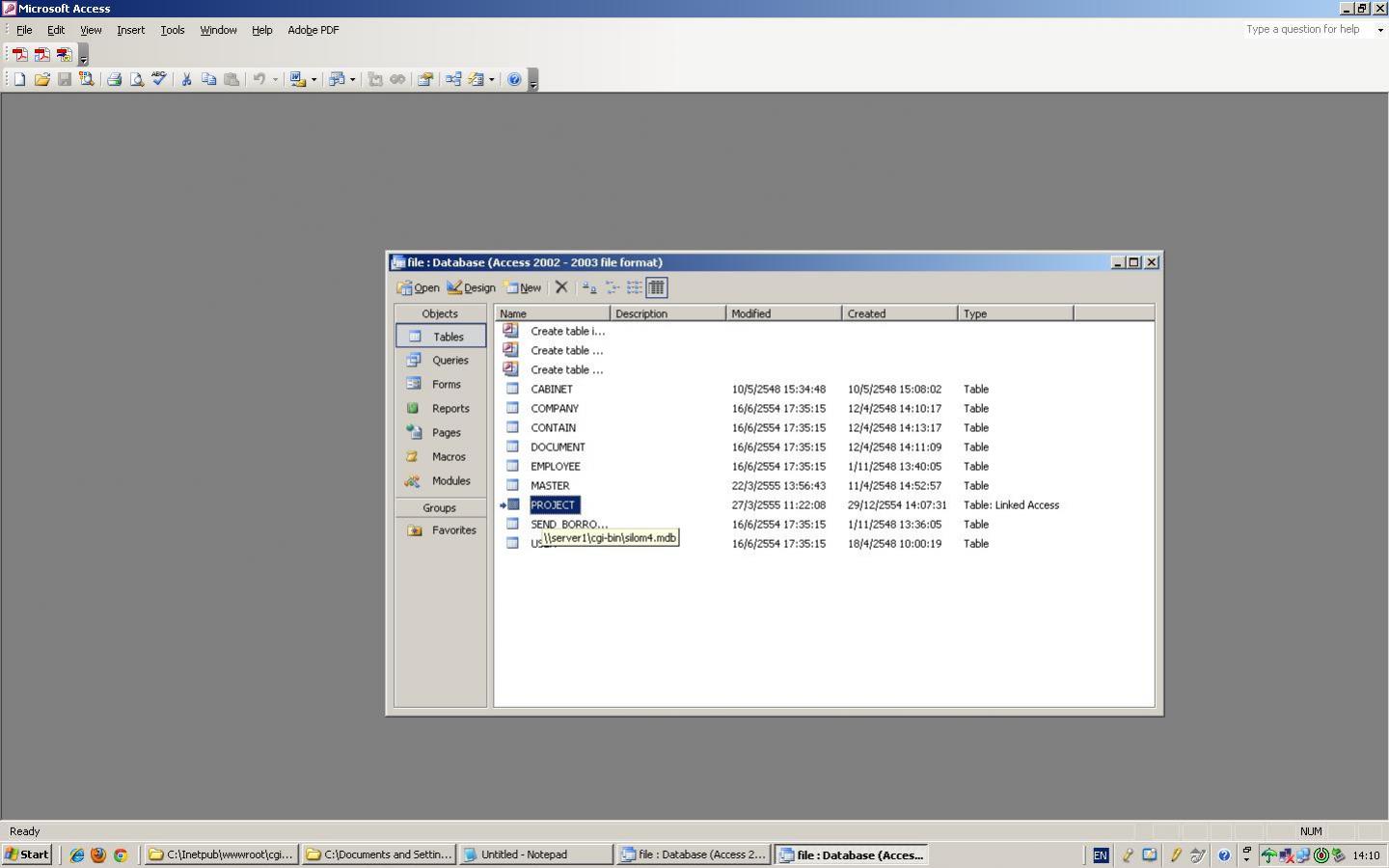Click the Undo arrow icon
Screen dimensions: 1389x868
pyautogui.click(x=259, y=80)
